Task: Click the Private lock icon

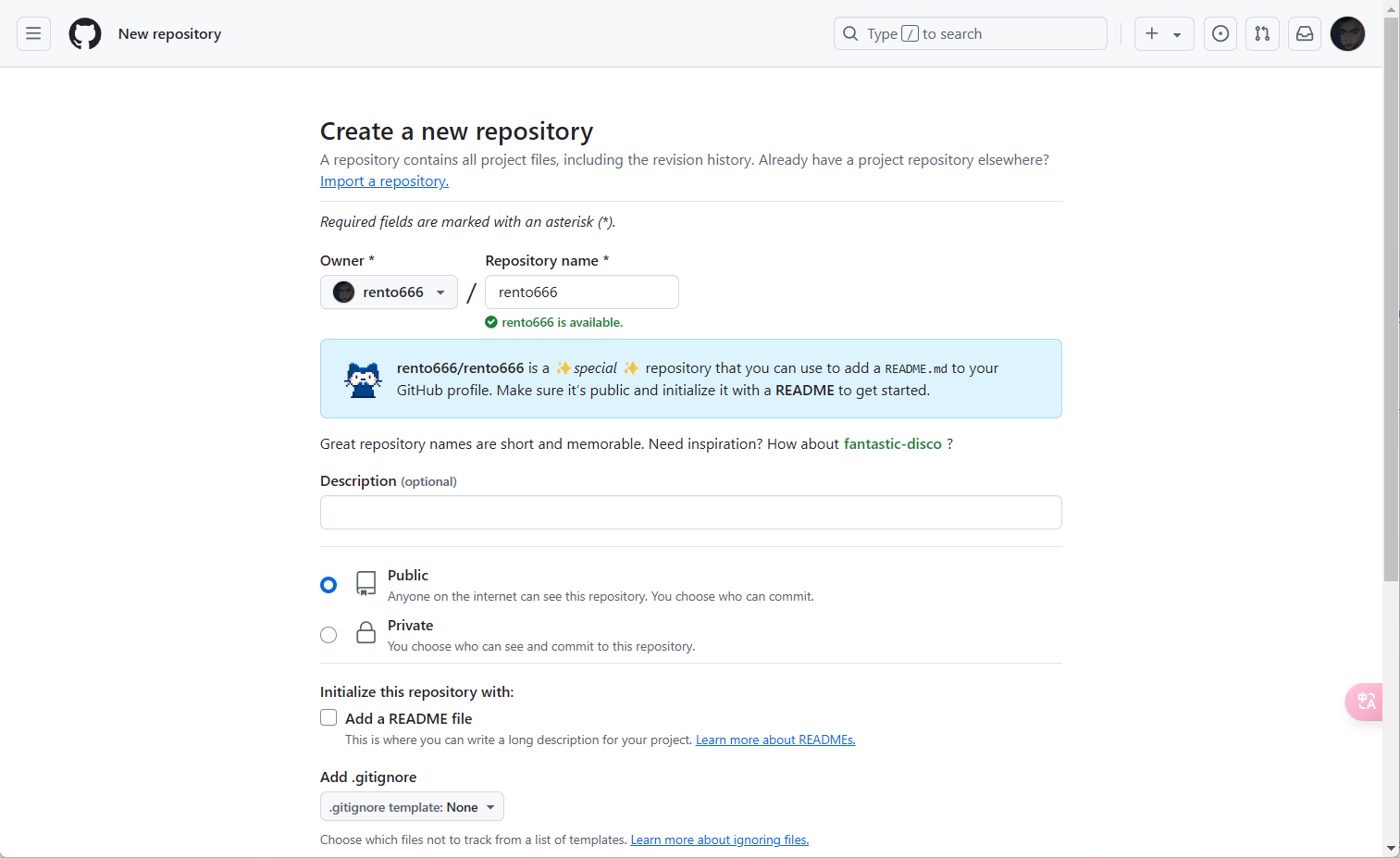Action: tap(366, 633)
